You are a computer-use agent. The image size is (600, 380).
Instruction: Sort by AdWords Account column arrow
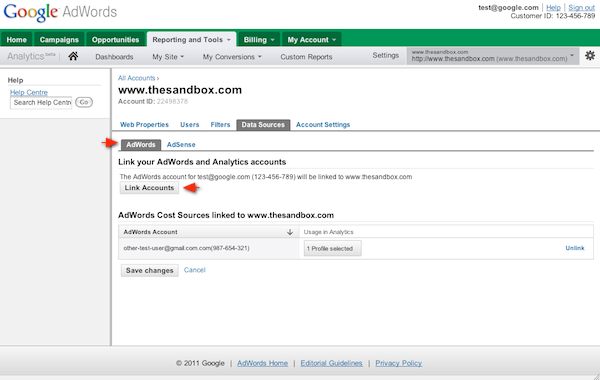point(290,232)
